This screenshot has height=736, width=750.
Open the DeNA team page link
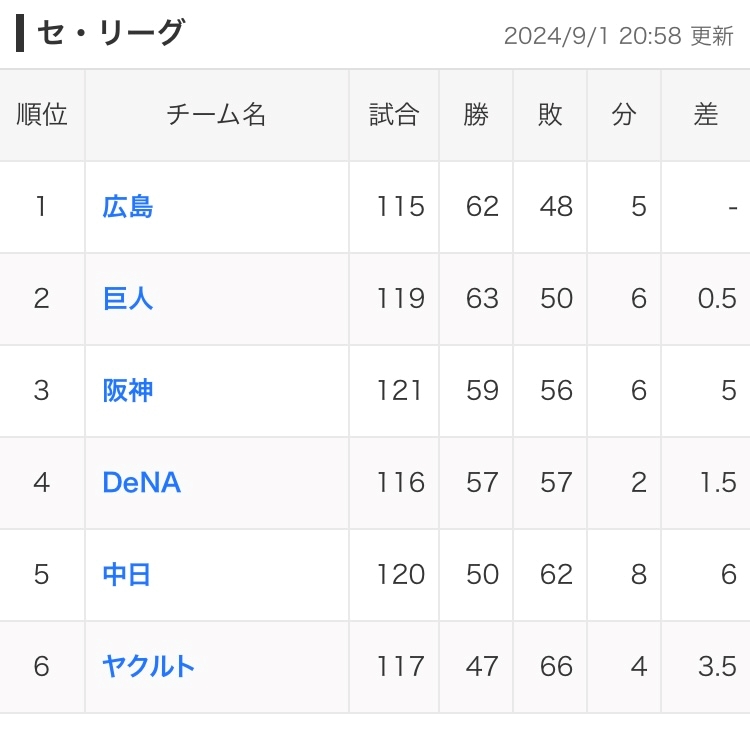(x=141, y=483)
